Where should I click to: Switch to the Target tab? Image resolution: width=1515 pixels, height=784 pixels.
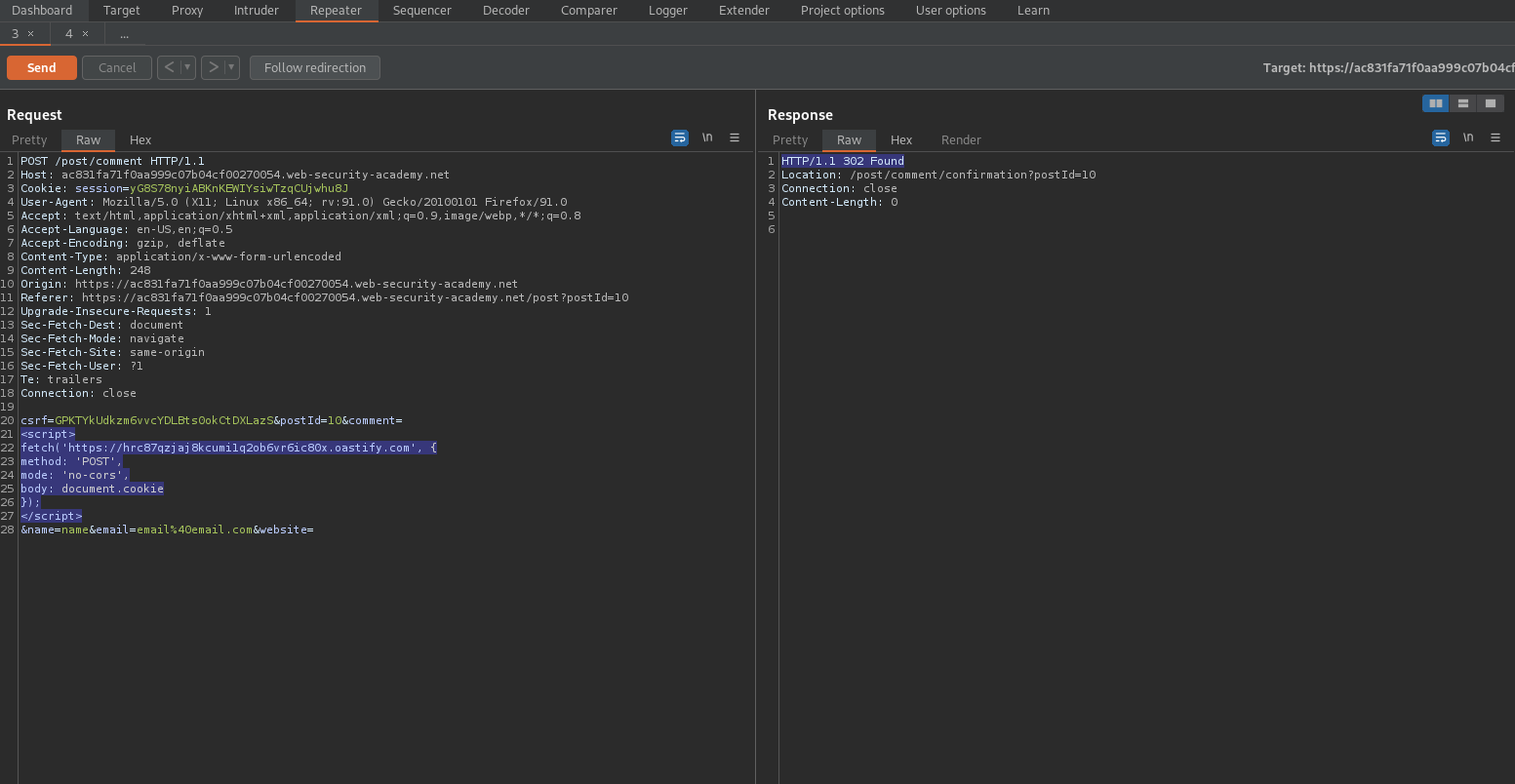point(122,11)
